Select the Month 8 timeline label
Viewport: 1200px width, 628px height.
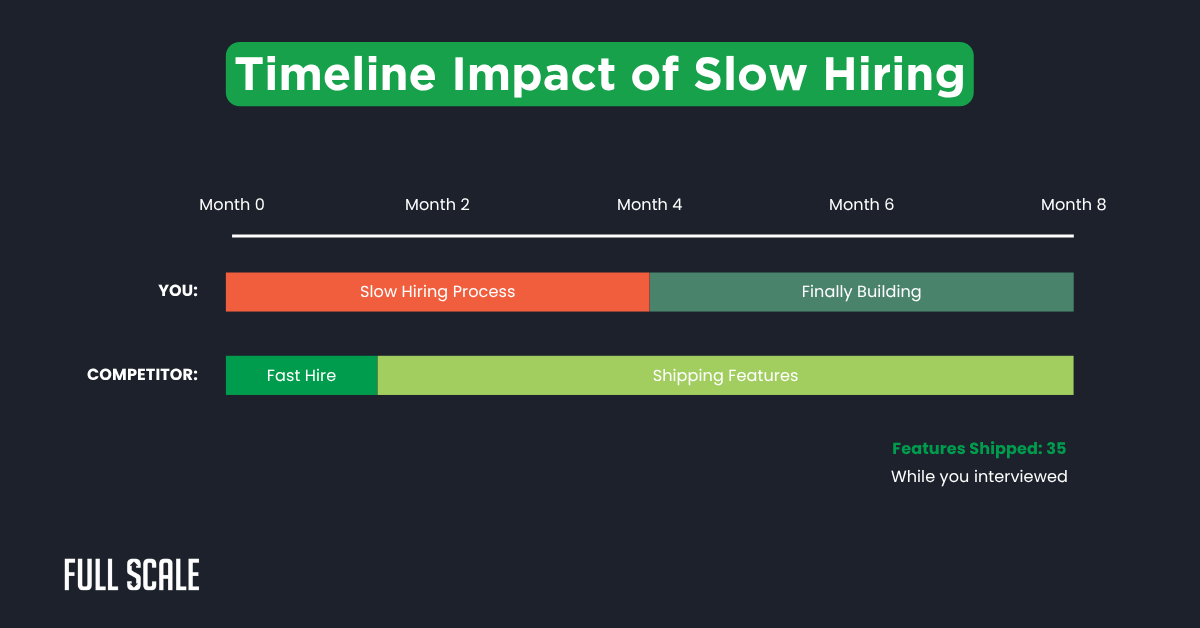point(1074,204)
